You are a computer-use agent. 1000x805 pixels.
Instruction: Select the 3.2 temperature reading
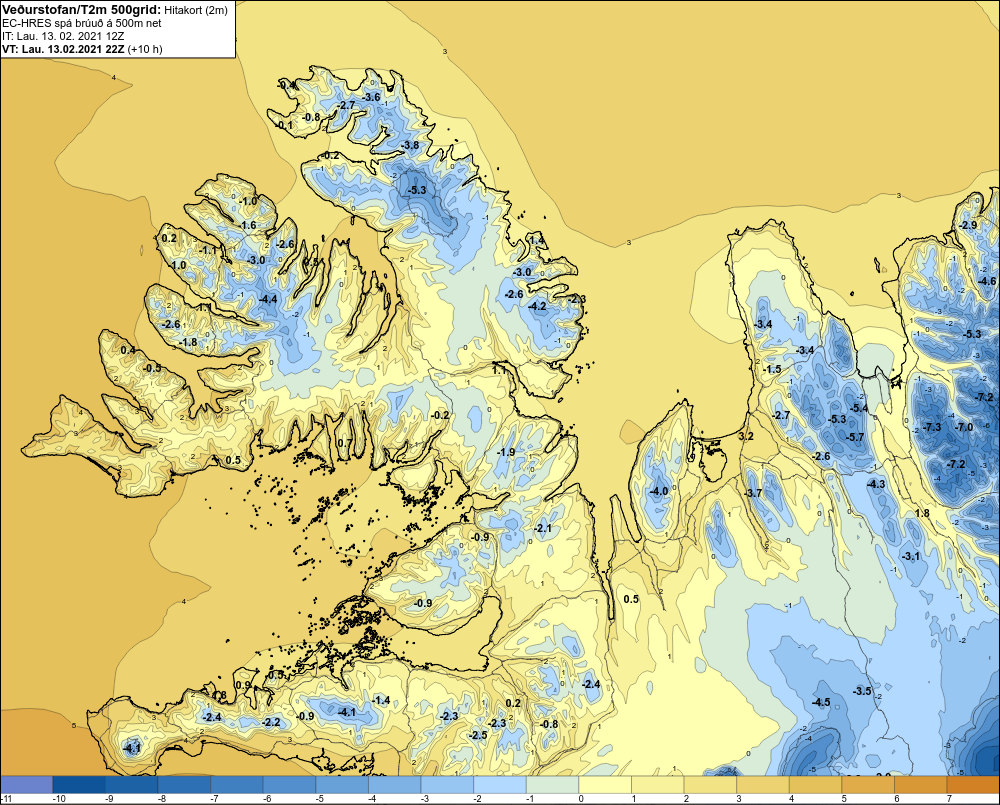click(x=746, y=436)
